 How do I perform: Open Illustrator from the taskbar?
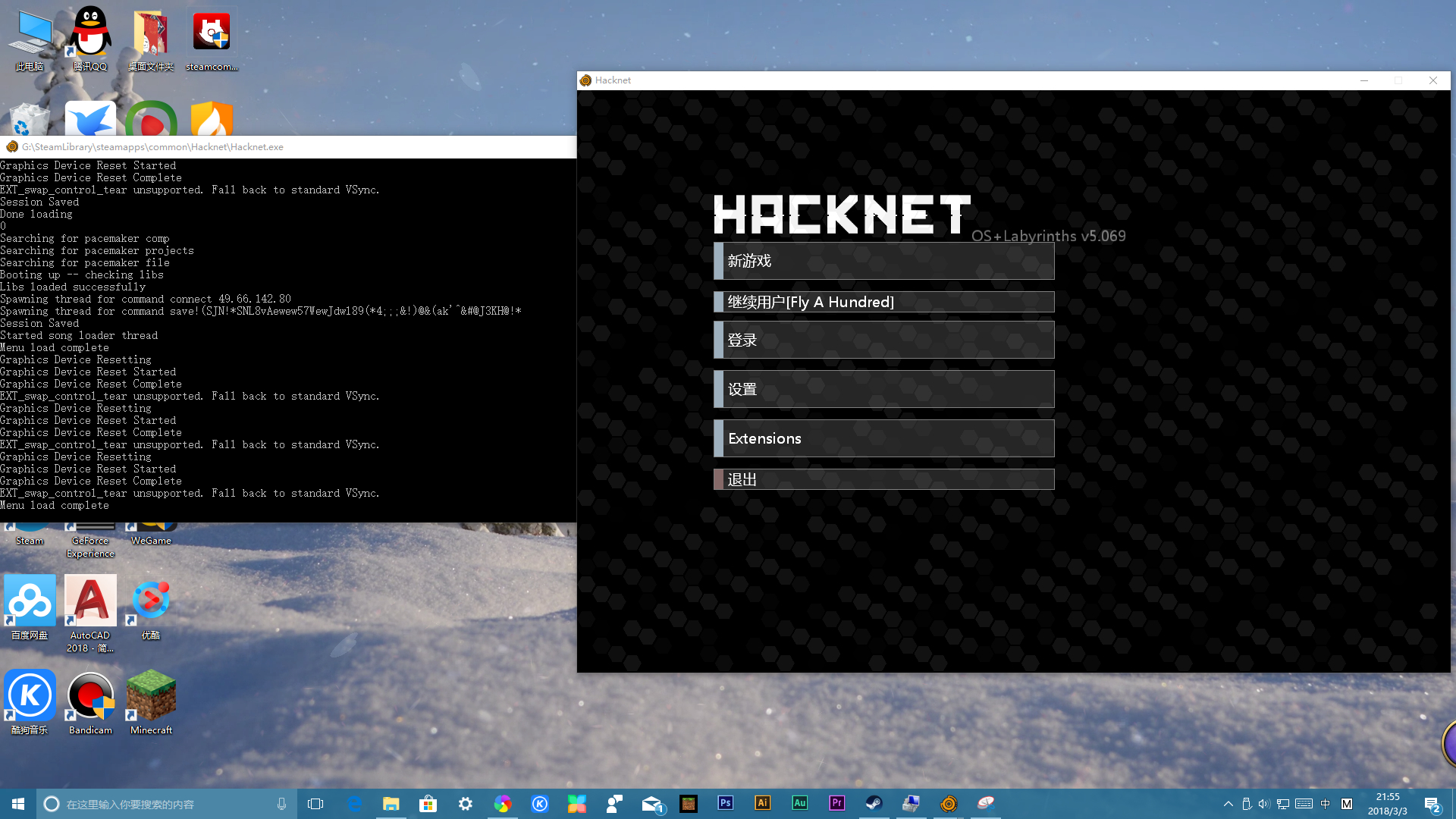pos(763,804)
